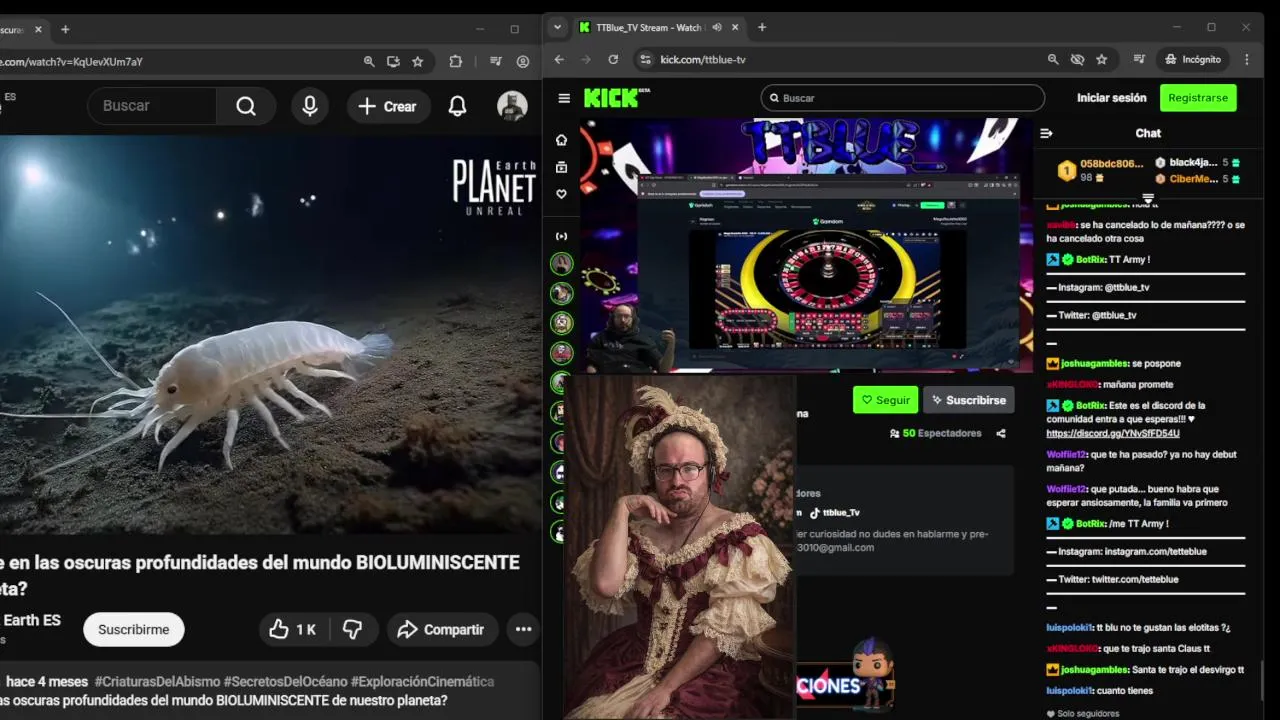
Task: Open Following heart icon in Kick sidebar
Action: pos(562,194)
